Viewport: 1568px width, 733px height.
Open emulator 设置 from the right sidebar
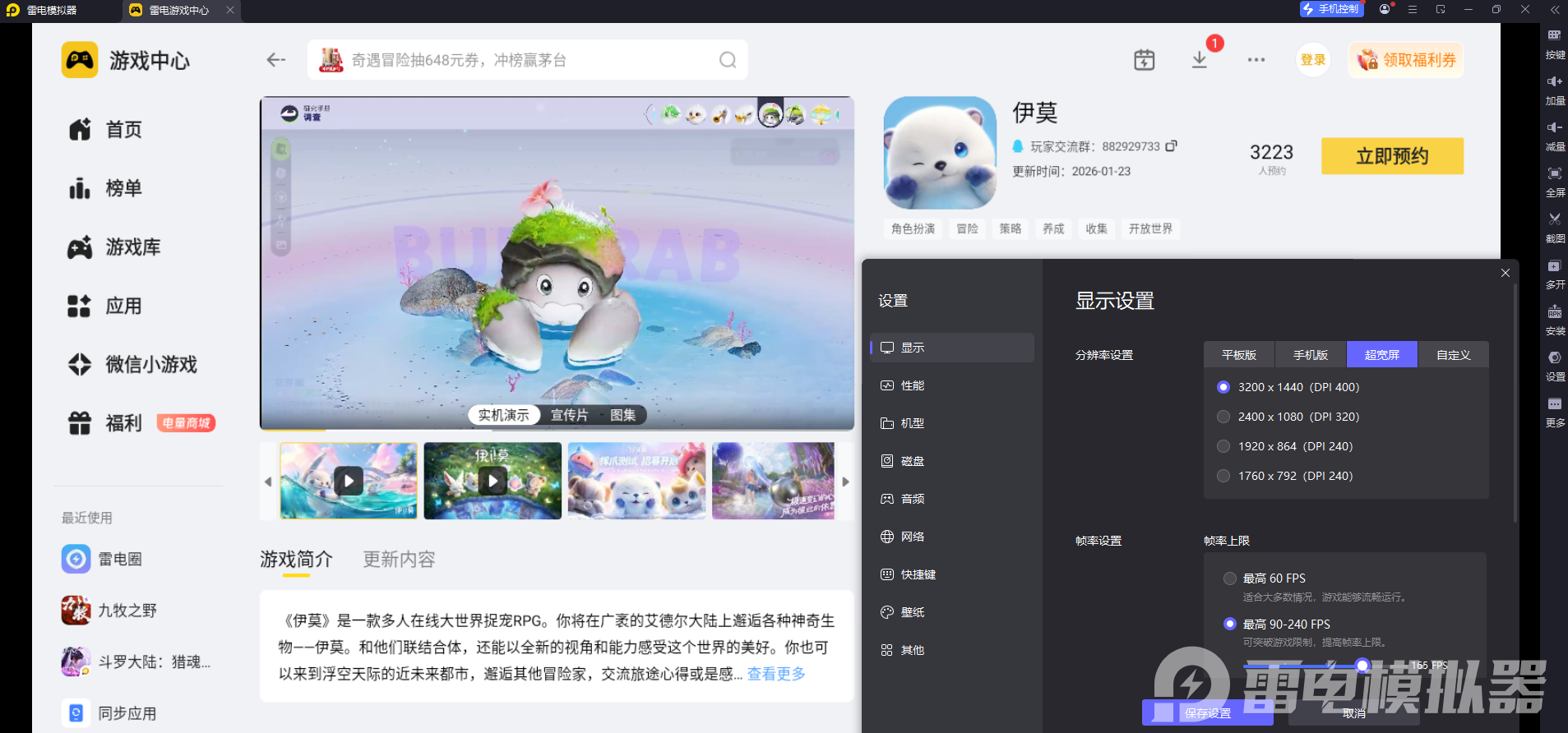pos(1555,366)
